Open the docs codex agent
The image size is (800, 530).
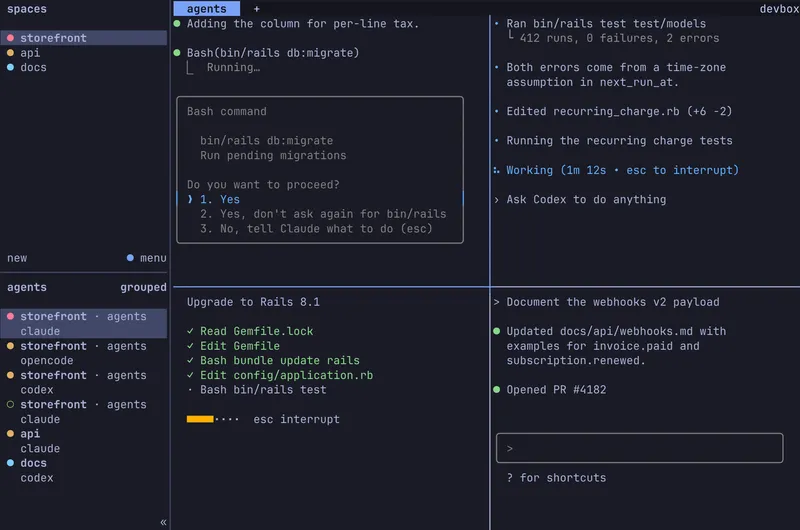(84, 470)
